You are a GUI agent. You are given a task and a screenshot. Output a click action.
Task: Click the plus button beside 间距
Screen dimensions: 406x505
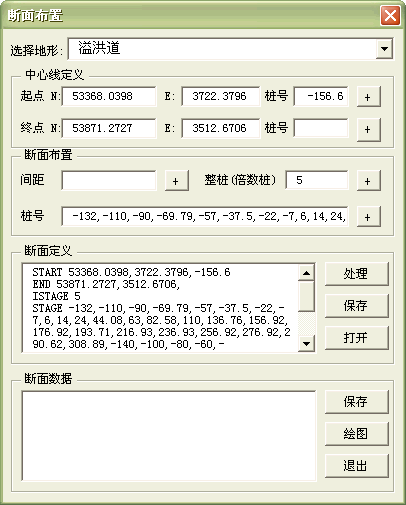tap(176, 181)
